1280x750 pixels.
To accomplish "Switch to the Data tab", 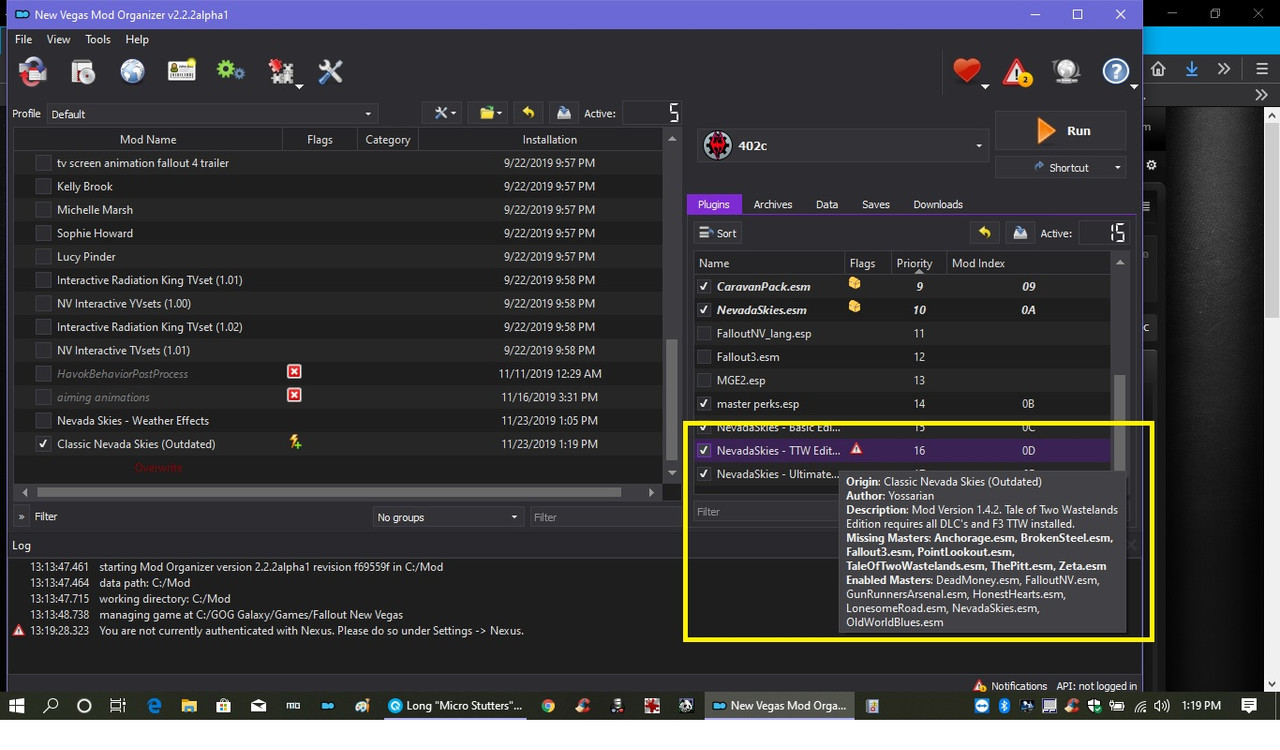I will pos(827,204).
